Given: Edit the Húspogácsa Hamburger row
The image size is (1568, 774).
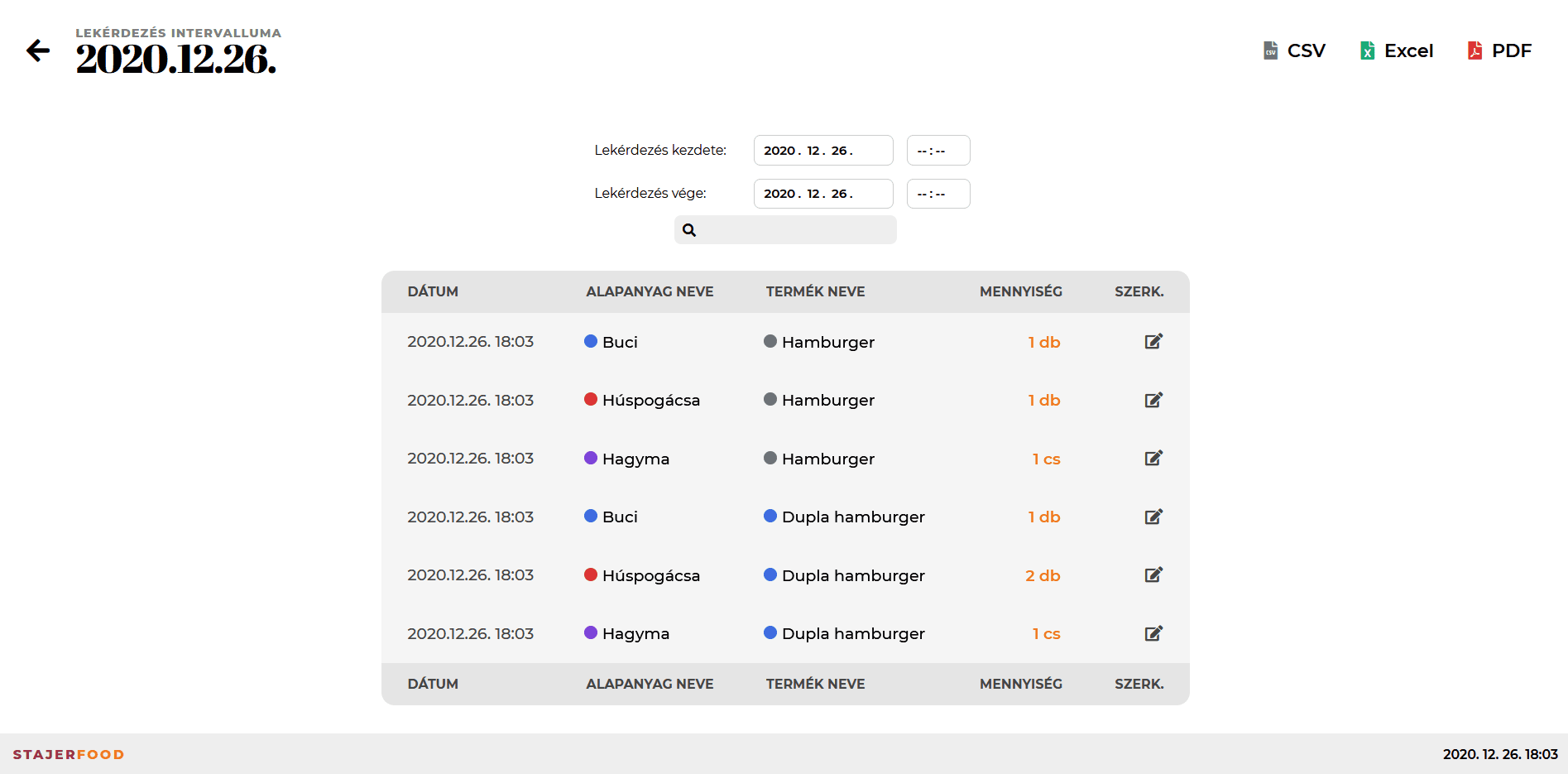Looking at the screenshot, I should 1153,400.
